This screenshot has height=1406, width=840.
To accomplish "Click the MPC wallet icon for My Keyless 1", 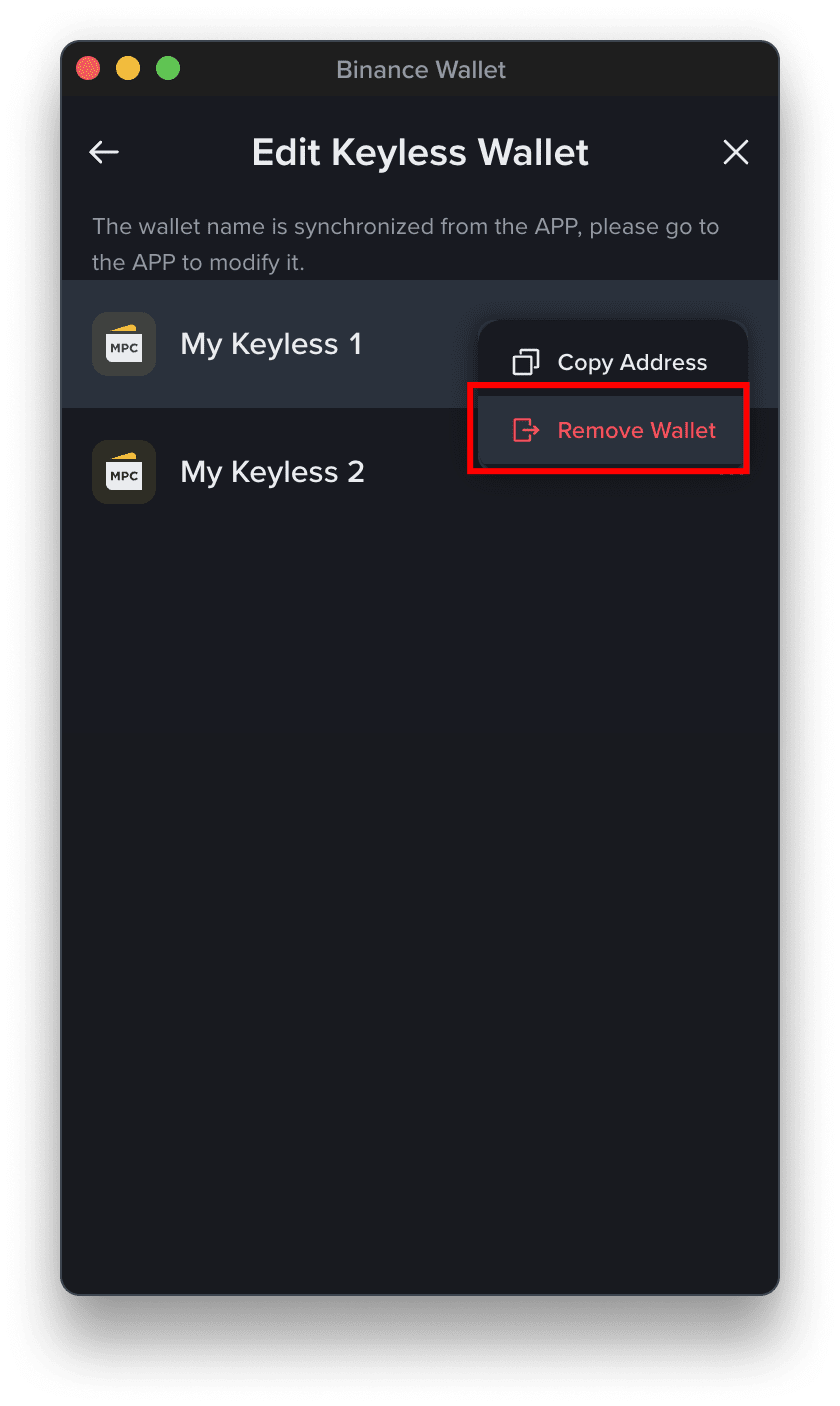I will 124,344.
